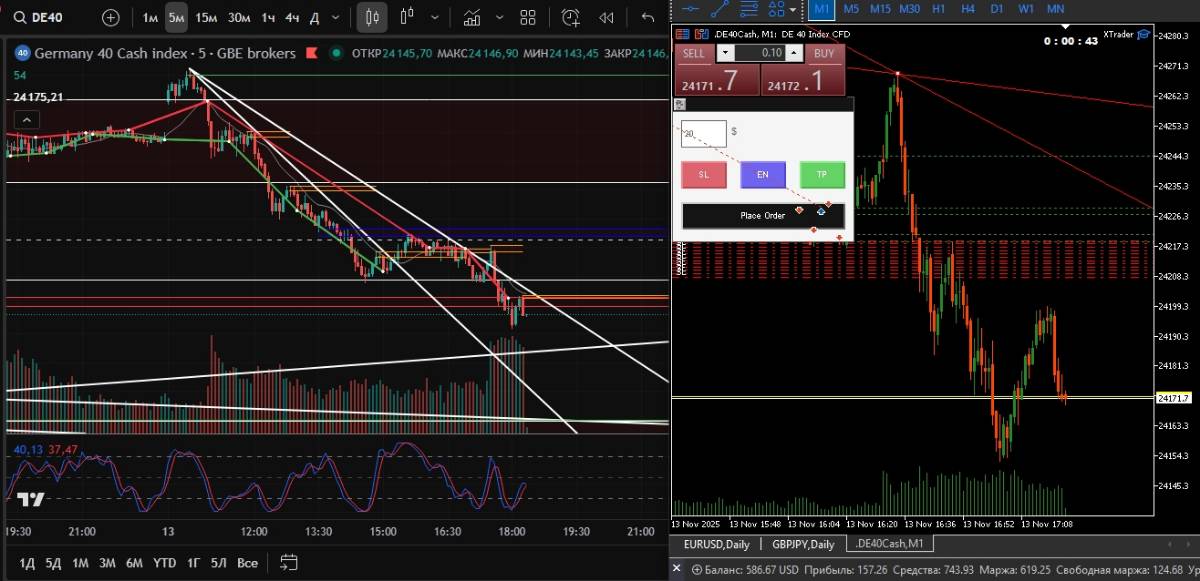This screenshot has width=1200, height=581.
Task: Open the go-to-date calendar icon
Action: (x=289, y=562)
